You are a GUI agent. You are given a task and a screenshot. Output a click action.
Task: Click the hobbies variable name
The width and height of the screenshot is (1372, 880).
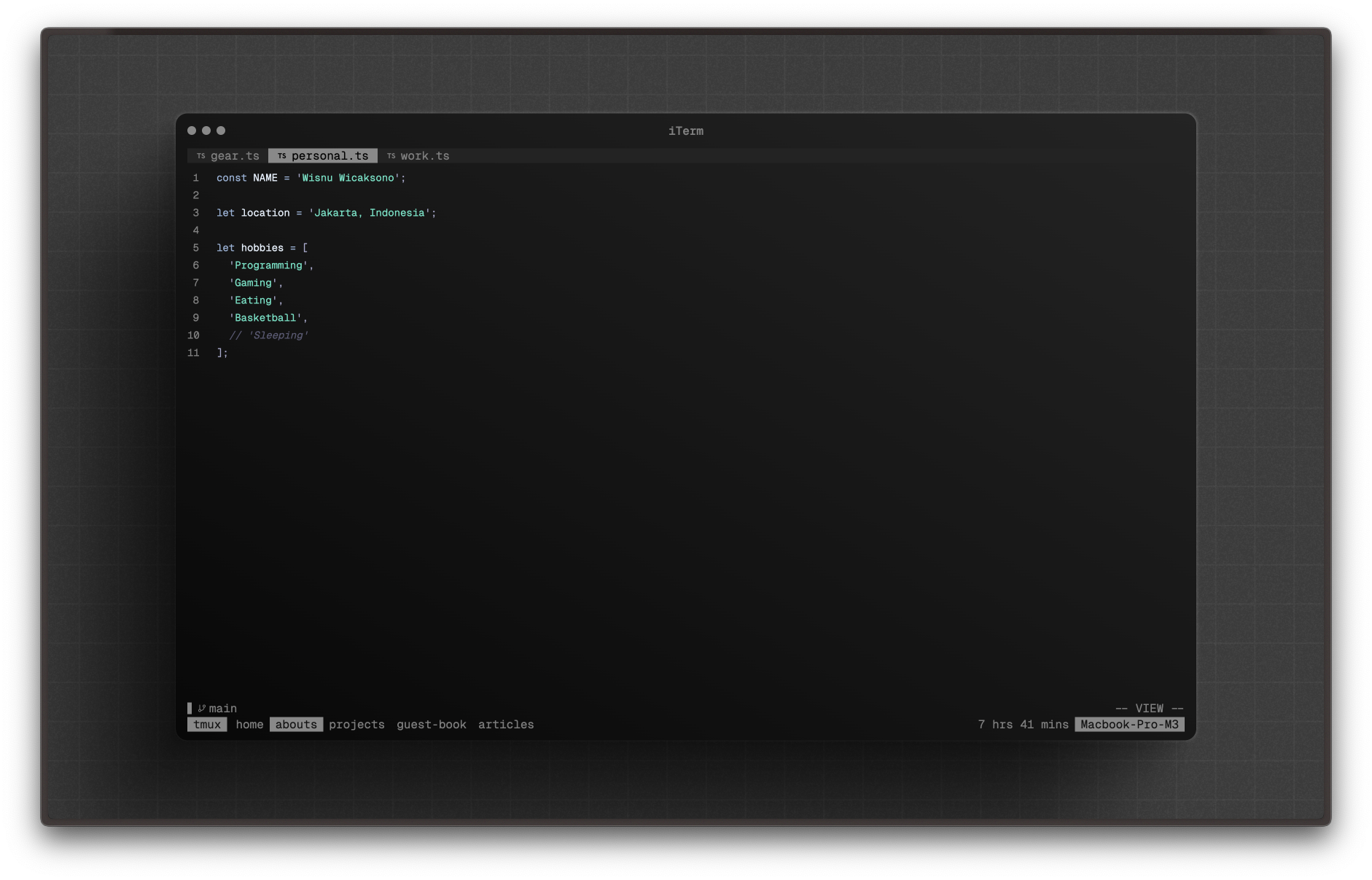pos(262,248)
